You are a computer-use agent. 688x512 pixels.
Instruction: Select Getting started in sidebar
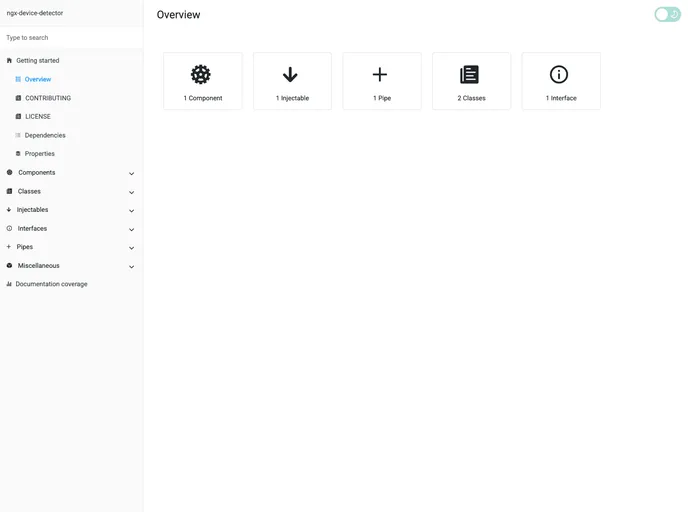38,61
